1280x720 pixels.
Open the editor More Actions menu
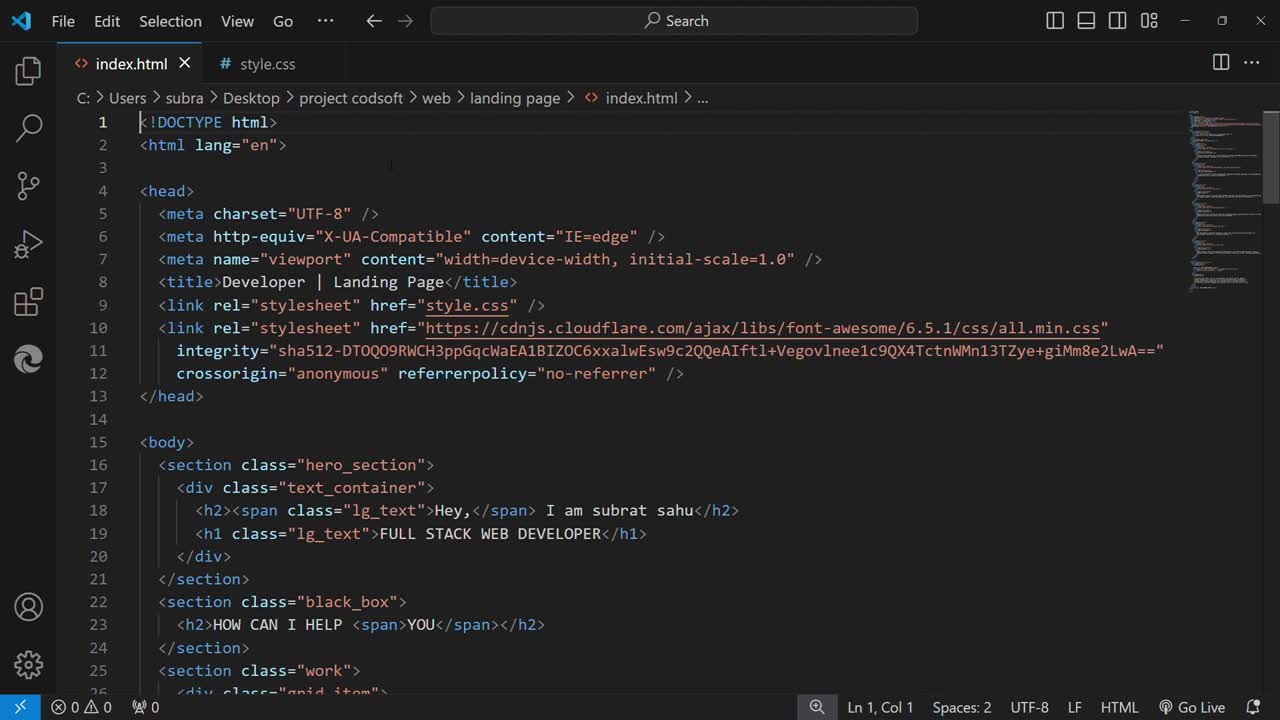(x=1252, y=63)
